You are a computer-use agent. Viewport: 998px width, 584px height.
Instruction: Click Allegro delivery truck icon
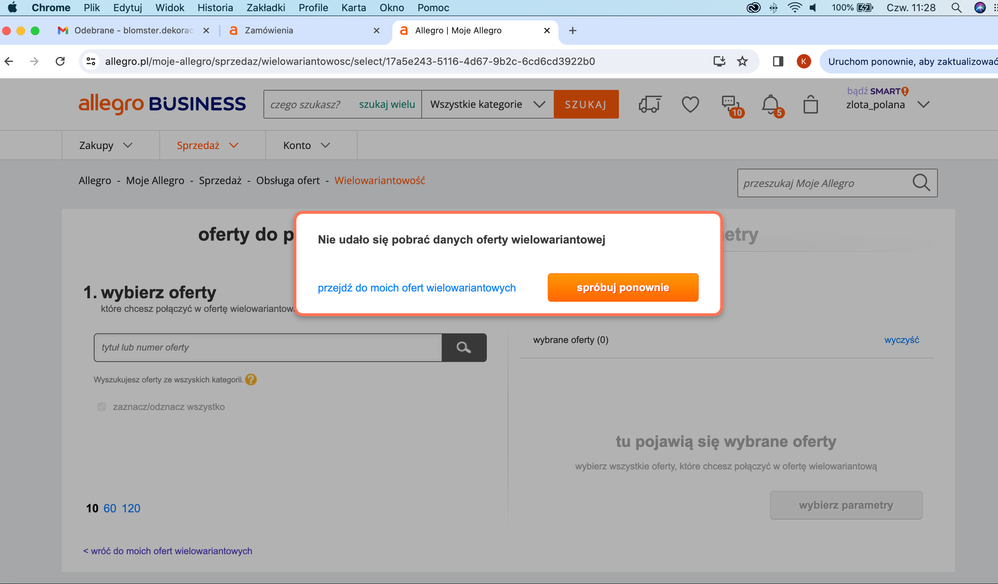click(x=650, y=104)
